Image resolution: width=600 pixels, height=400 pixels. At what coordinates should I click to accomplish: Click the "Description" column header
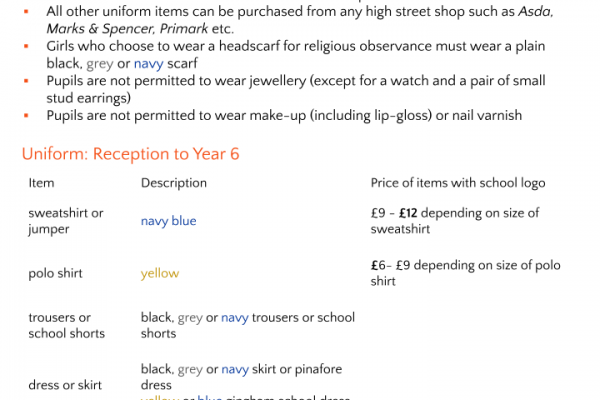coord(174,183)
